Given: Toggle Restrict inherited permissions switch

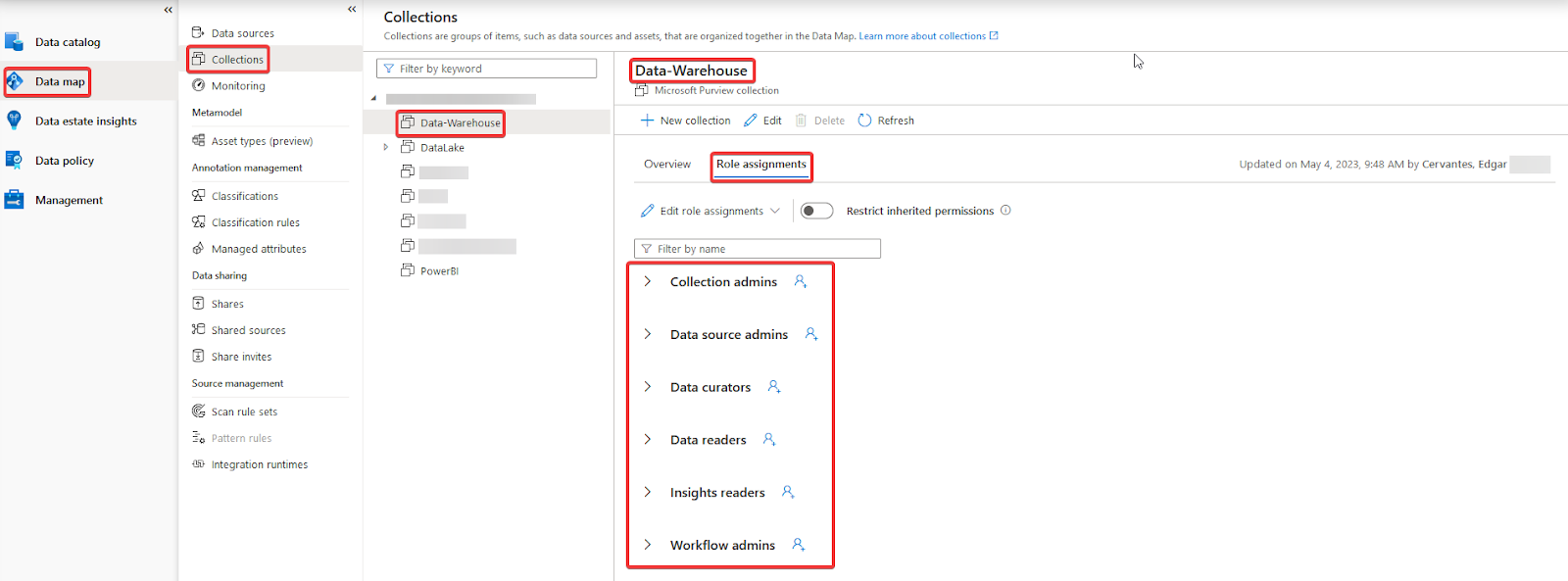Looking at the screenshot, I should click(x=816, y=211).
